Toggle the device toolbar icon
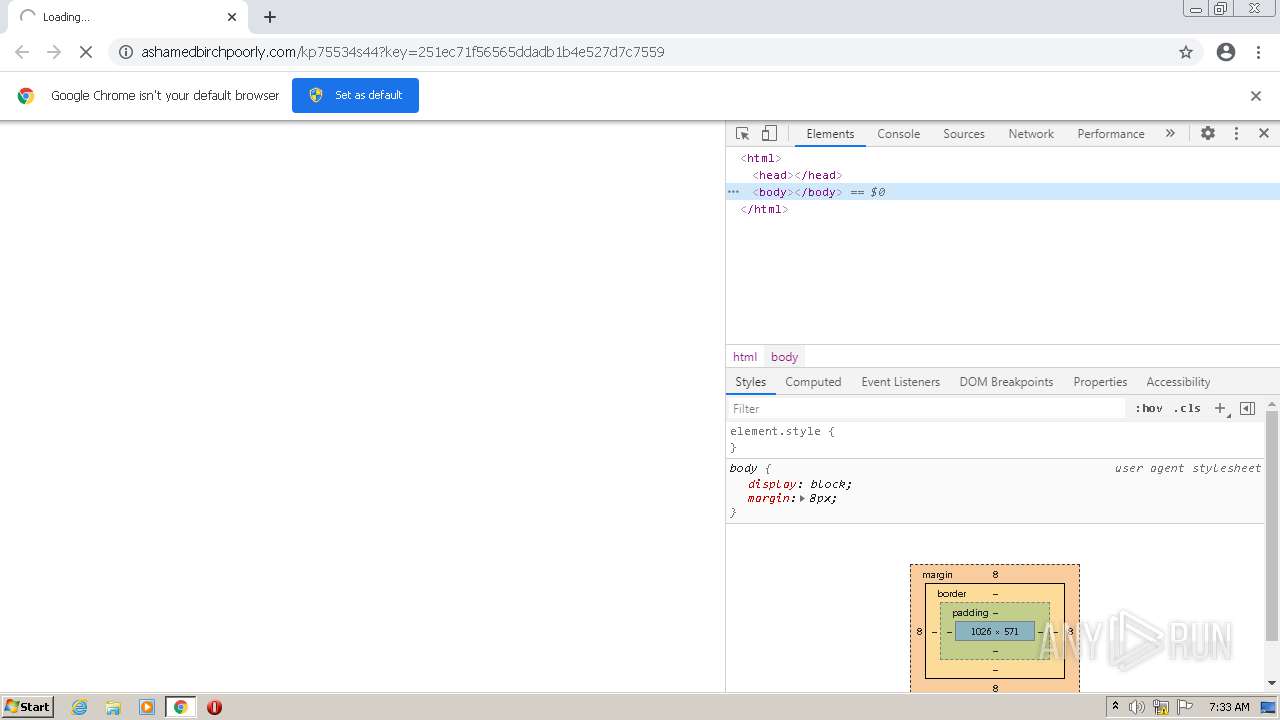1280x720 pixels. click(769, 133)
